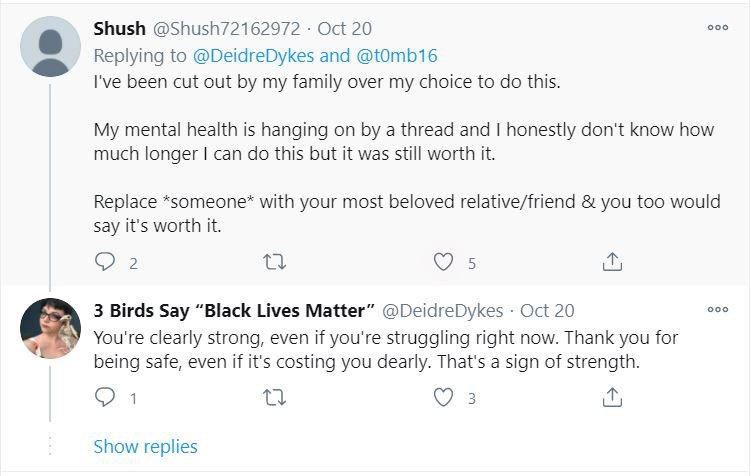751x476 pixels.
Task: Open Shush's default profile avatar
Action: (x=50, y=47)
